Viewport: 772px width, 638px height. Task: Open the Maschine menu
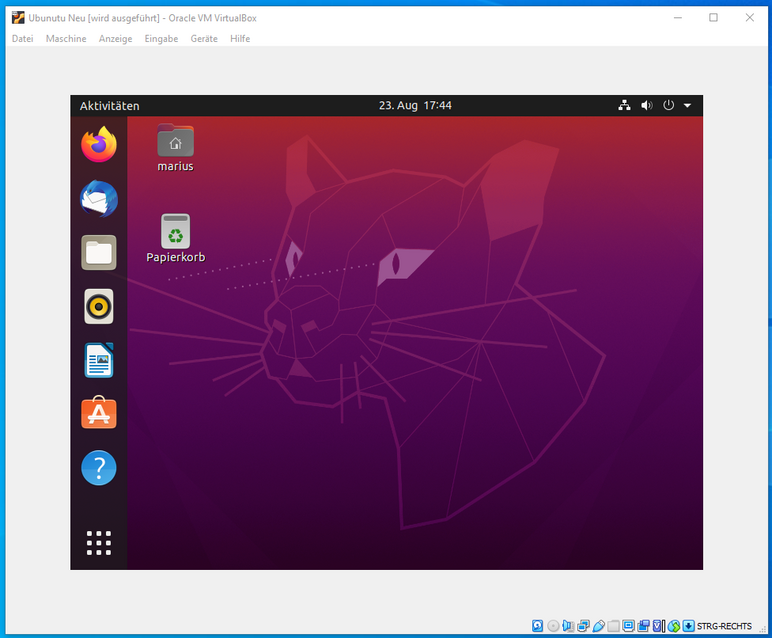66,39
